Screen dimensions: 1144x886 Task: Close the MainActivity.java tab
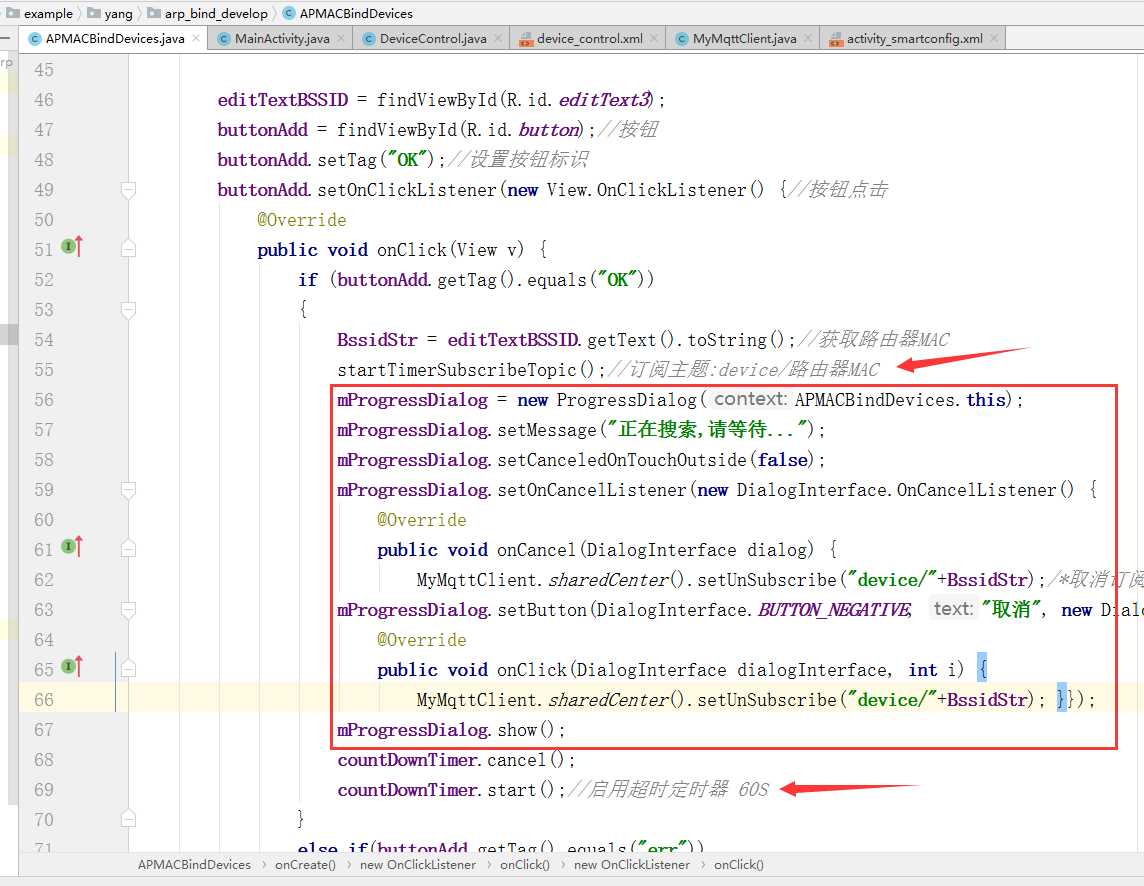341,38
